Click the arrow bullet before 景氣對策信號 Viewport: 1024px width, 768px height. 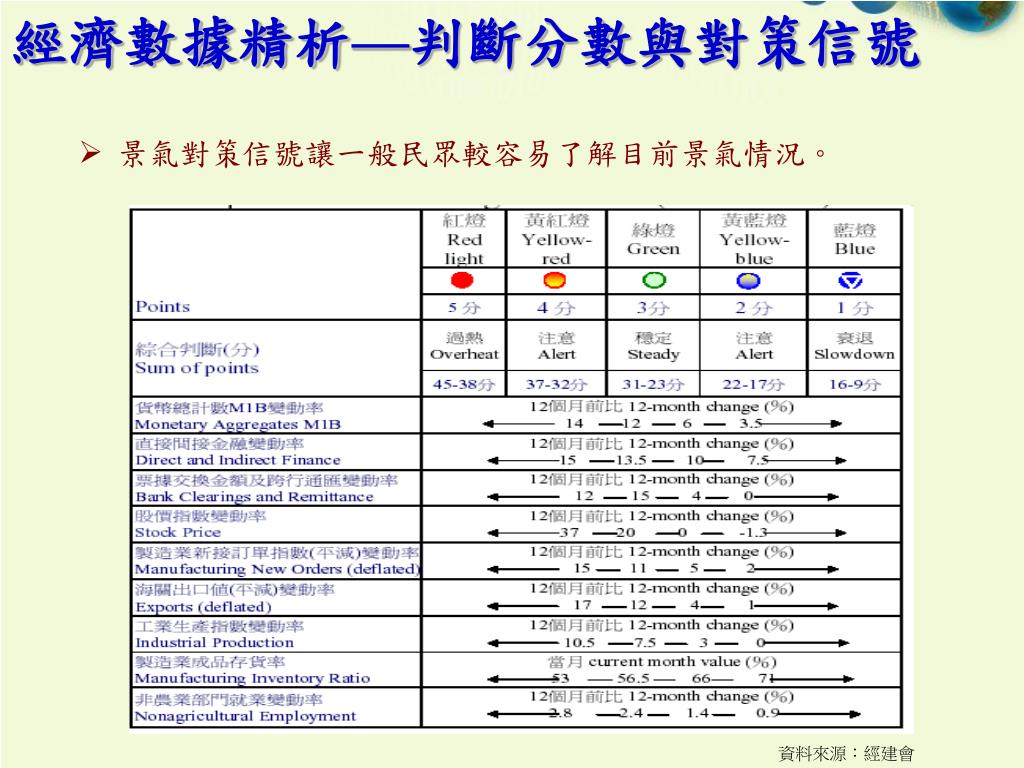coord(90,153)
